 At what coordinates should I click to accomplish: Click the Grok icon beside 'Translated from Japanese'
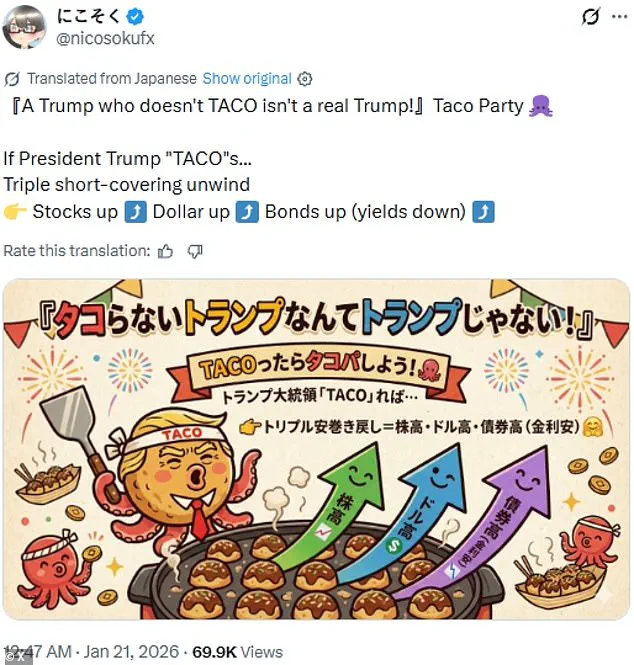12,78
